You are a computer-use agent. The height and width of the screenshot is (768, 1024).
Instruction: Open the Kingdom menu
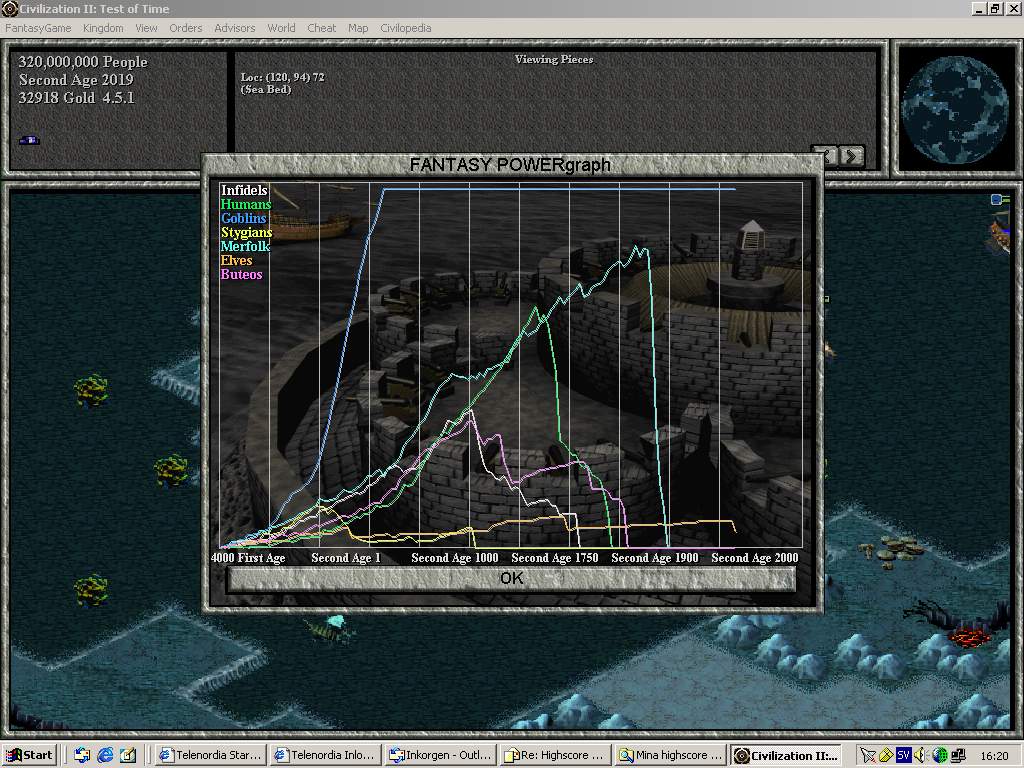[x=103, y=28]
